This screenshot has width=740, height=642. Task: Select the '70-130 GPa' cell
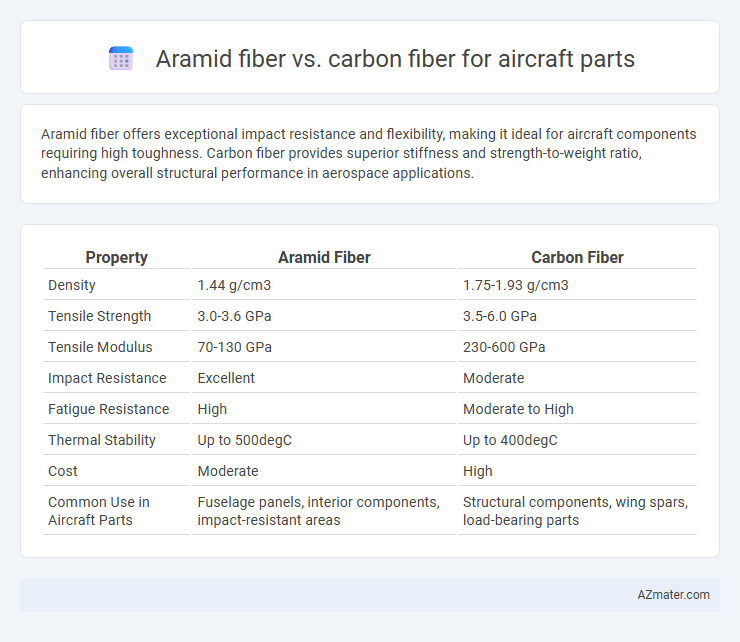click(x=235, y=347)
